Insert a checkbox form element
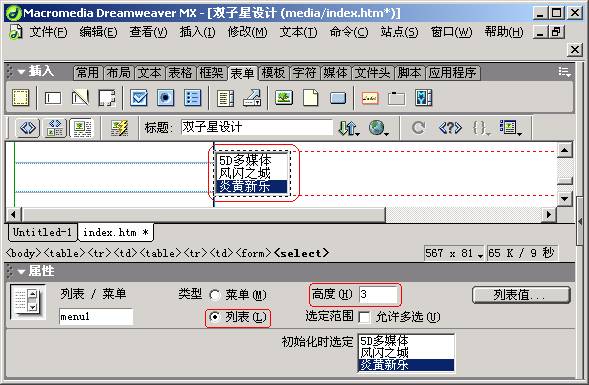The height and width of the screenshot is (385, 589). point(139,98)
